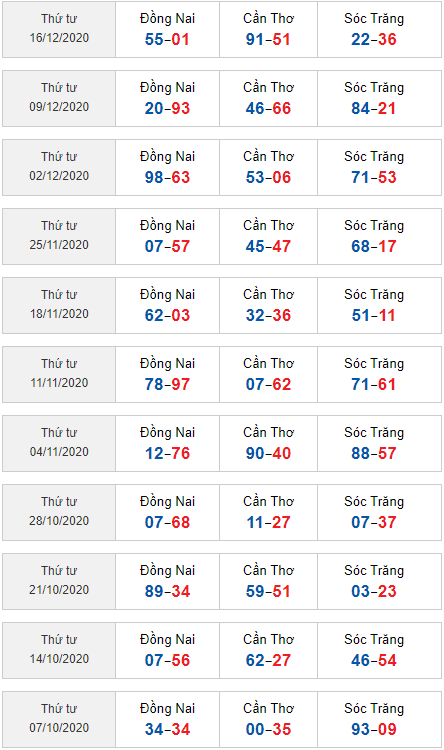444x750 pixels.
Task: Select the Sóc Trăng 93-09 cell
Action: (379, 719)
